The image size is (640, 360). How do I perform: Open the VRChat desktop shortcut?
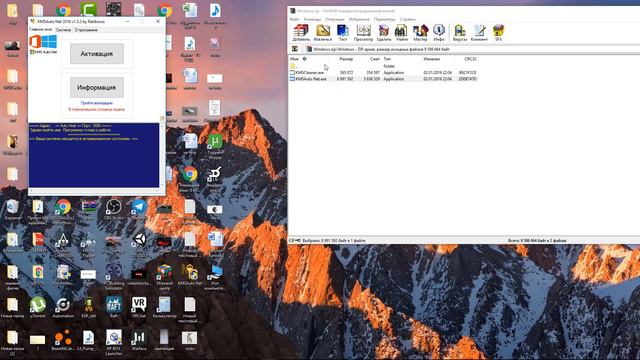[139, 307]
